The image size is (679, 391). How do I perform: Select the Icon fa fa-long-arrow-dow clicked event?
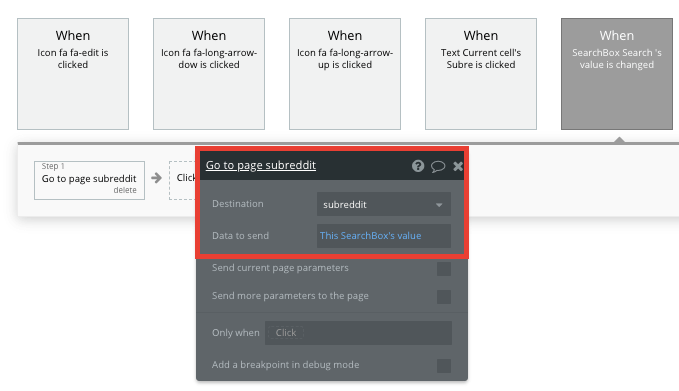[209, 74]
